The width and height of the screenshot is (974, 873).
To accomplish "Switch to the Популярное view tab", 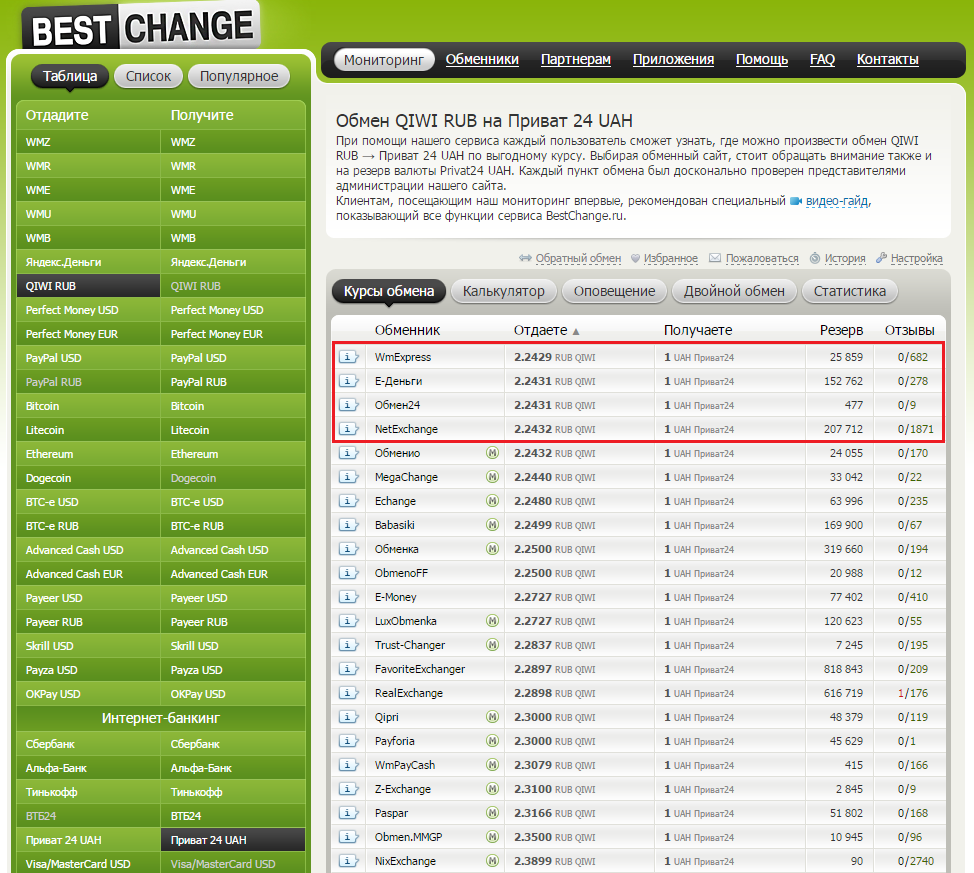I will (239, 76).
